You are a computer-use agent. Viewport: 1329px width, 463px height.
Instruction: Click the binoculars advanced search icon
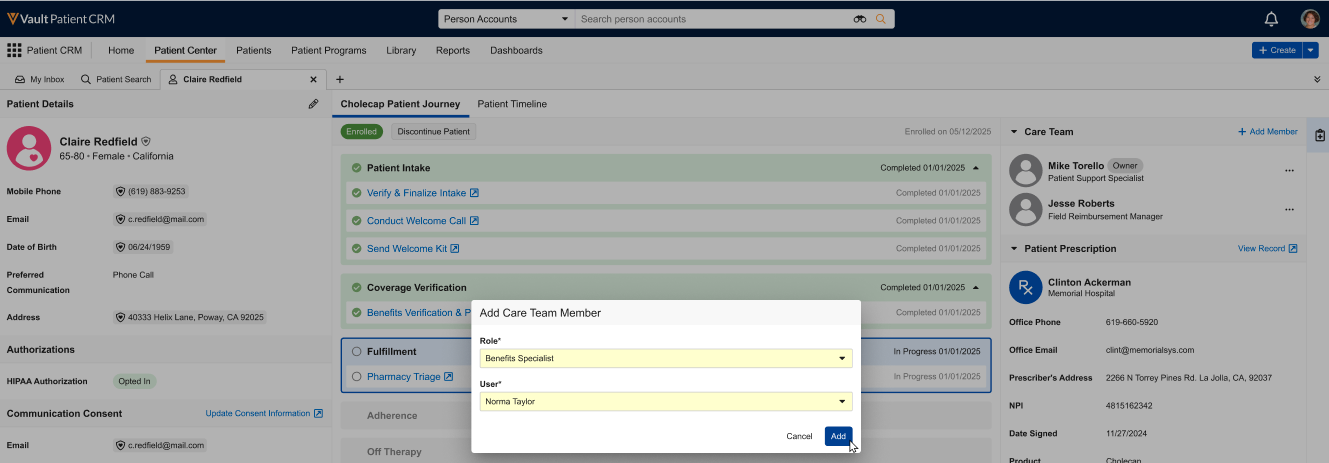(860, 19)
